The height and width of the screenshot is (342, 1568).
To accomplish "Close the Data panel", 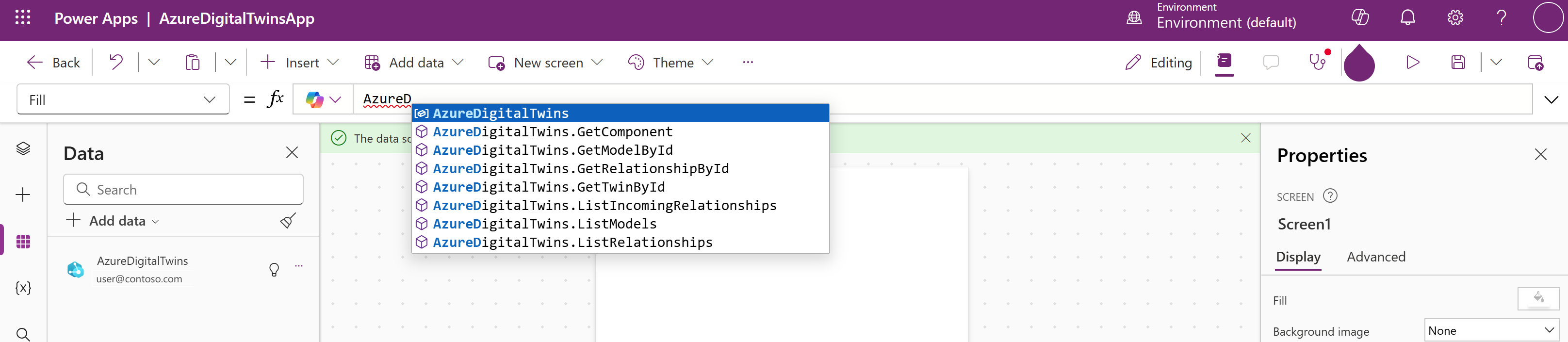I will click(x=292, y=152).
